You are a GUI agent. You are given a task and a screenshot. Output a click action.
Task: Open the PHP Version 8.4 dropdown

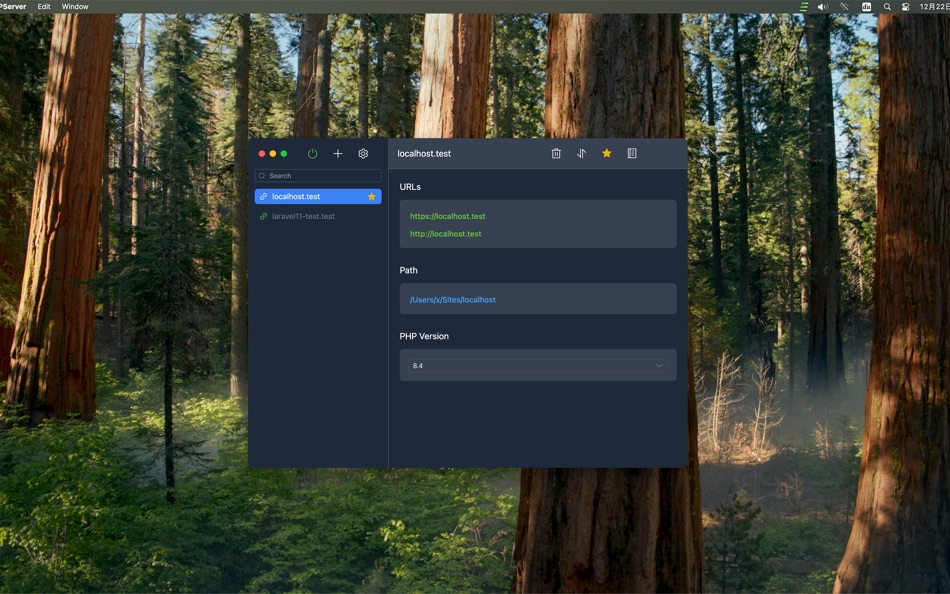[x=538, y=365]
